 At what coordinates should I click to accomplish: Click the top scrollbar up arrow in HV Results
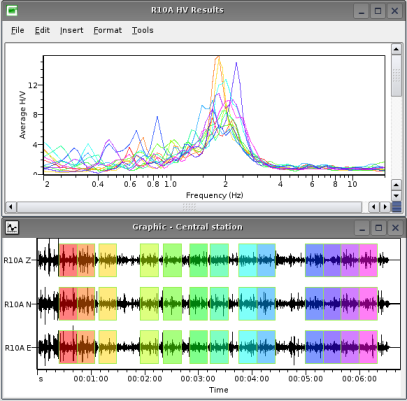396,49
